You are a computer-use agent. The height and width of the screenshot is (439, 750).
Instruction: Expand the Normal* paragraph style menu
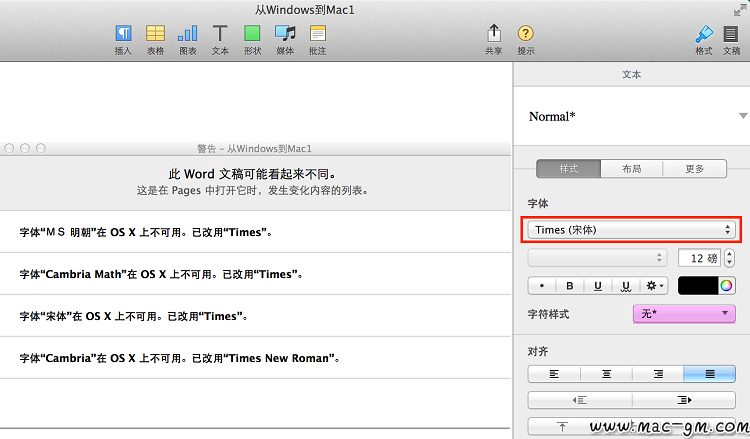tap(742, 116)
